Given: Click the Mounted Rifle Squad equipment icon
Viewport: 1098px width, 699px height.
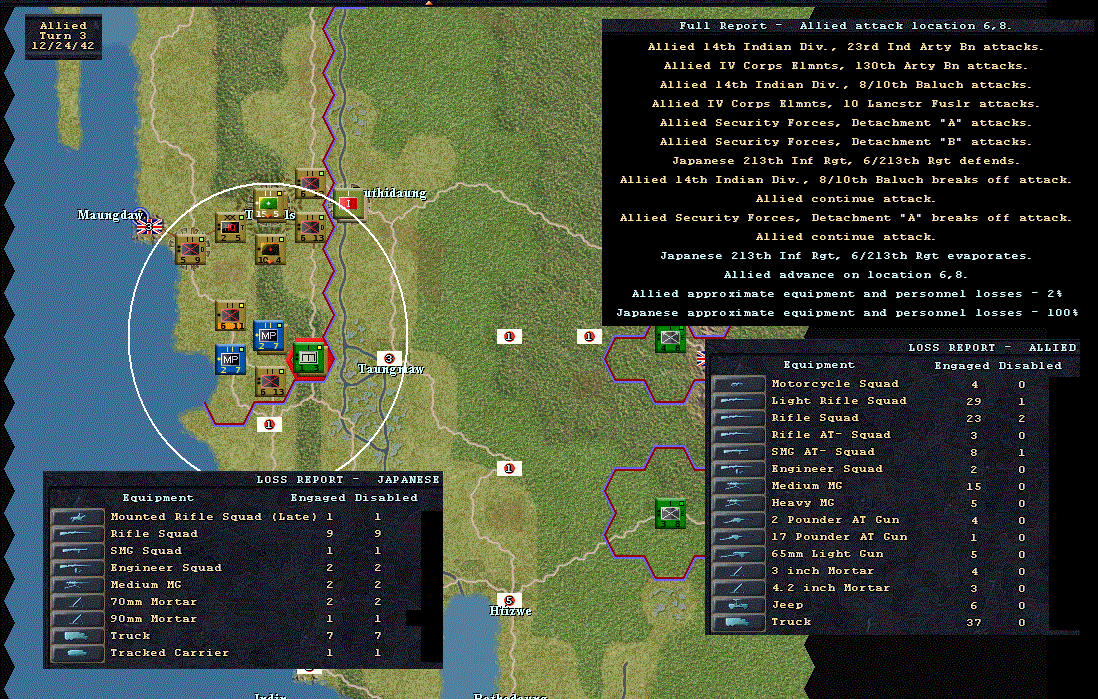Looking at the screenshot, I should [78, 517].
